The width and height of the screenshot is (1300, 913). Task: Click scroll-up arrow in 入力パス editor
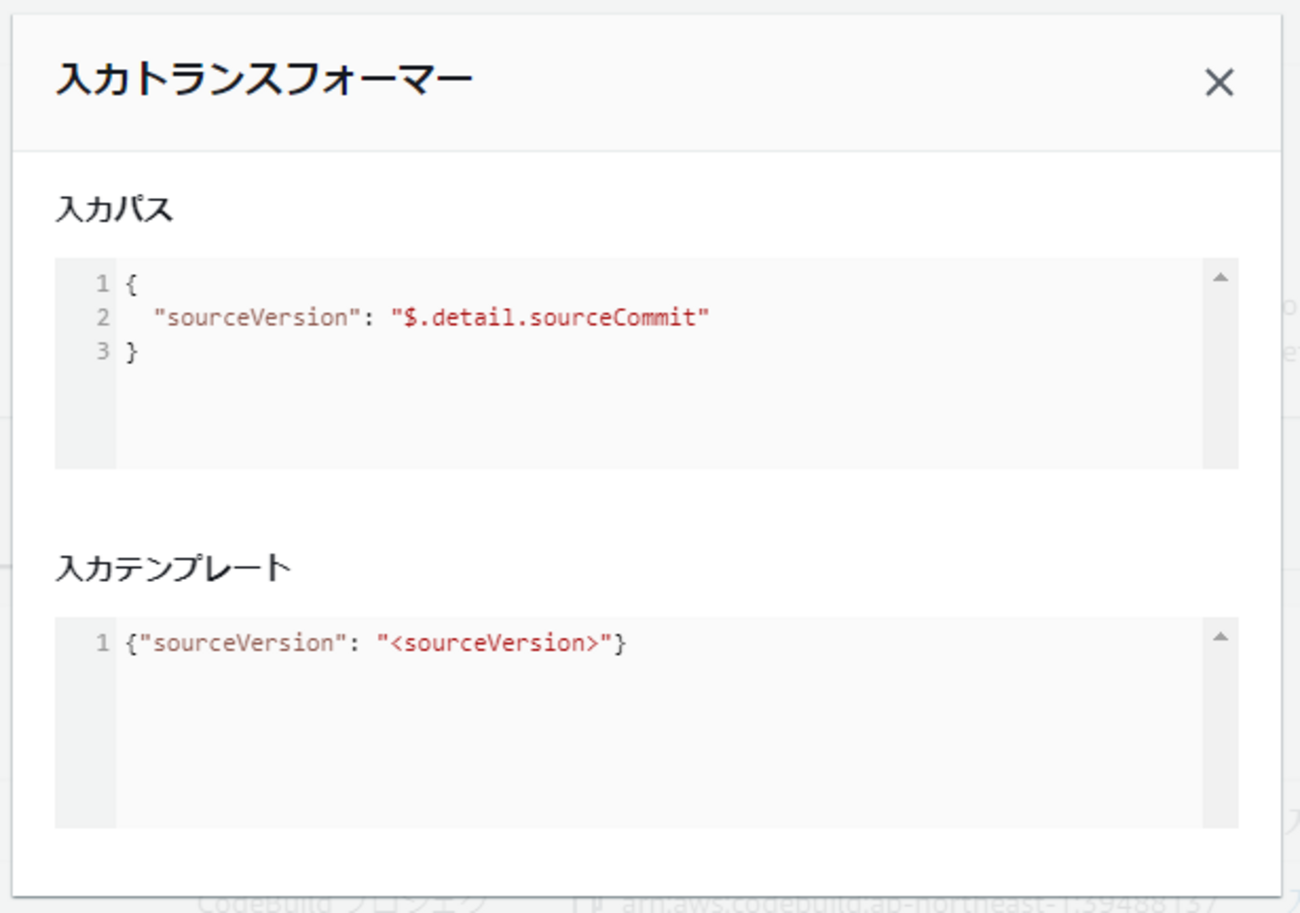coord(1220,278)
